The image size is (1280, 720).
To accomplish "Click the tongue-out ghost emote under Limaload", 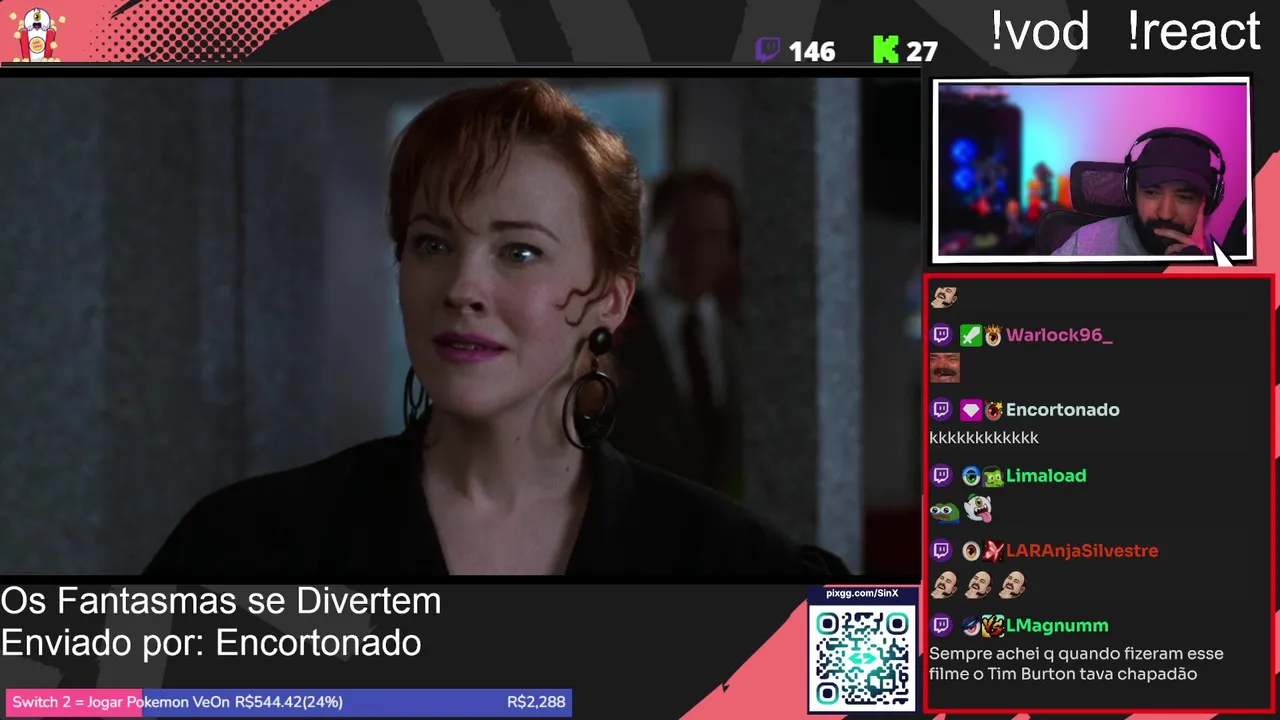I will [x=978, y=509].
